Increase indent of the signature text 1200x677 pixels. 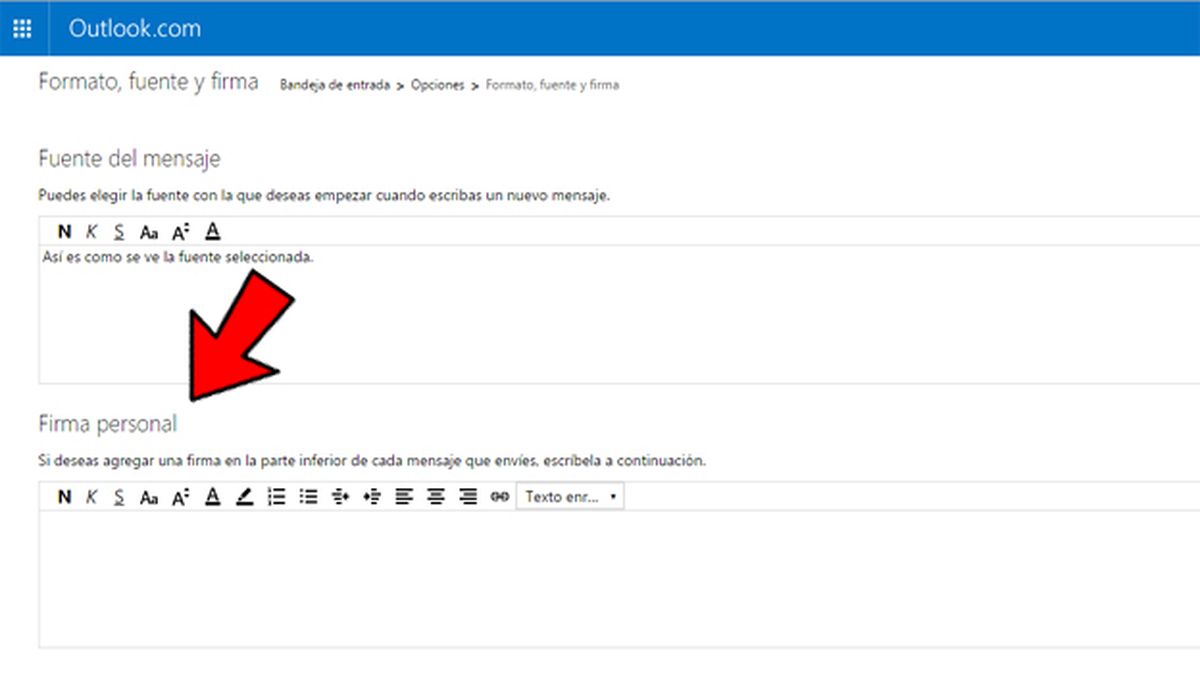click(x=372, y=496)
